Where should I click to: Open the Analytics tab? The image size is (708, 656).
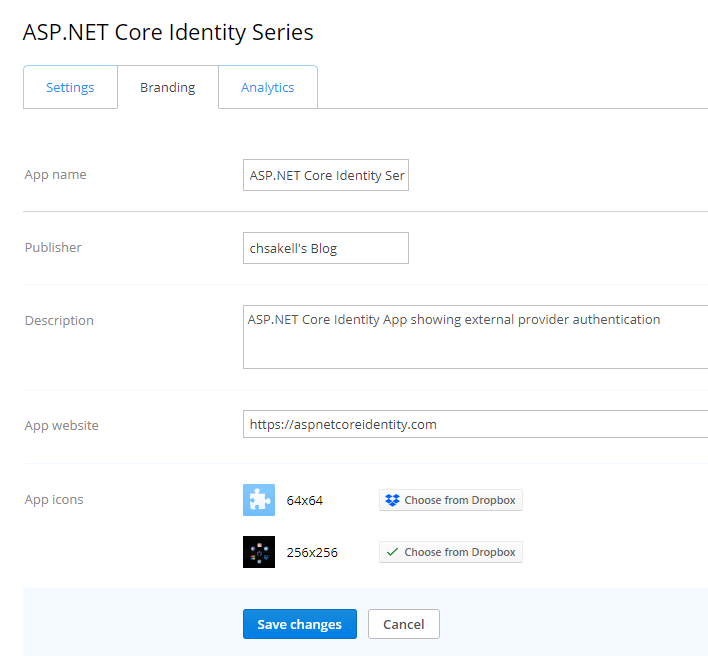(x=267, y=87)
